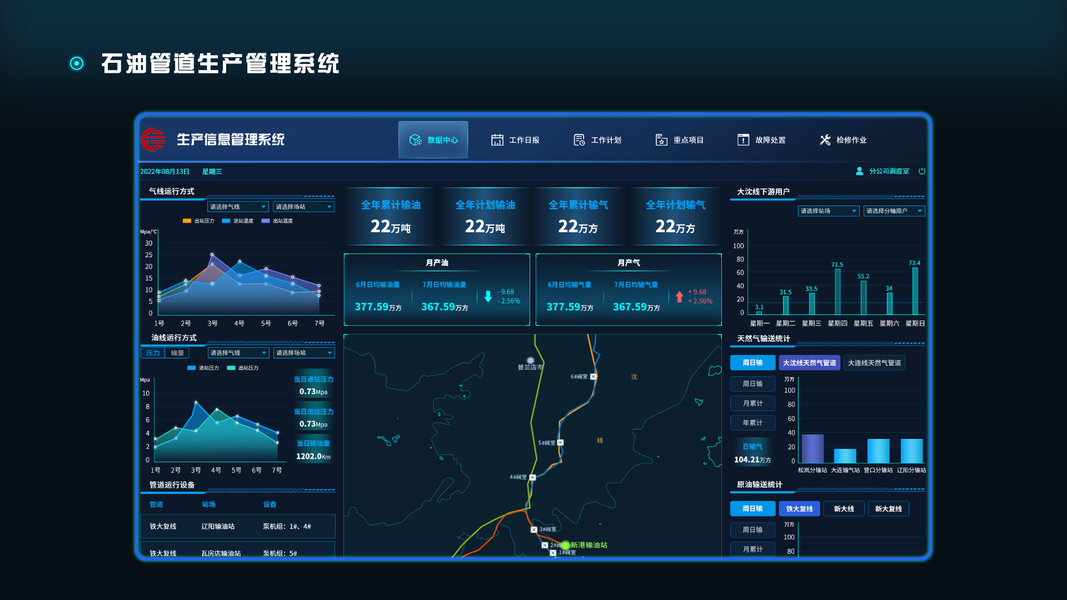
Task: Select the 输量 segment toggle
Action: click(177, 352)
